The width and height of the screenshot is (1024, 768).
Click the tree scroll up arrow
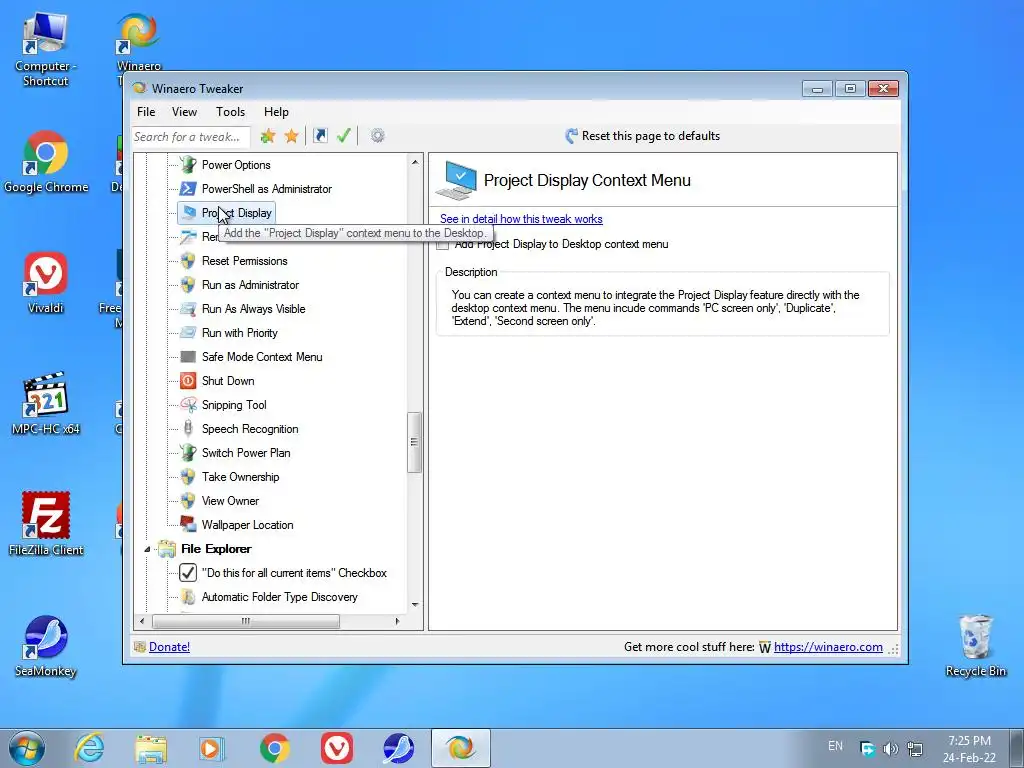415,161
